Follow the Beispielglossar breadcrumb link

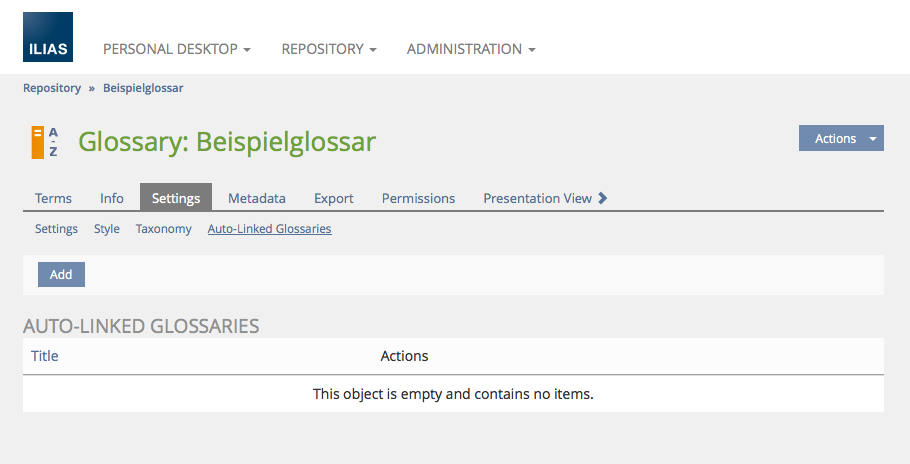tap(143, 88)
